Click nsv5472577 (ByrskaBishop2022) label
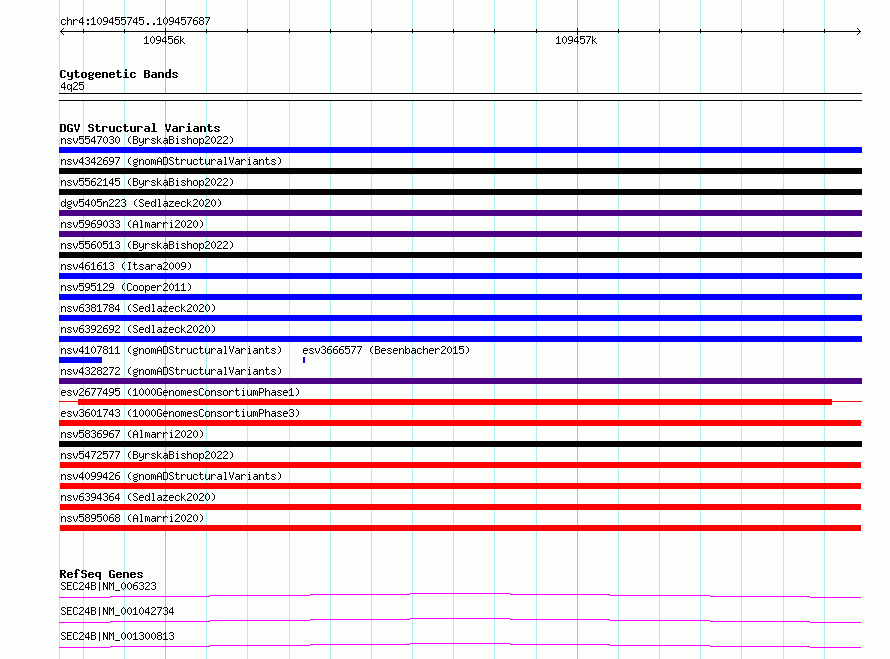 [147, 455]
